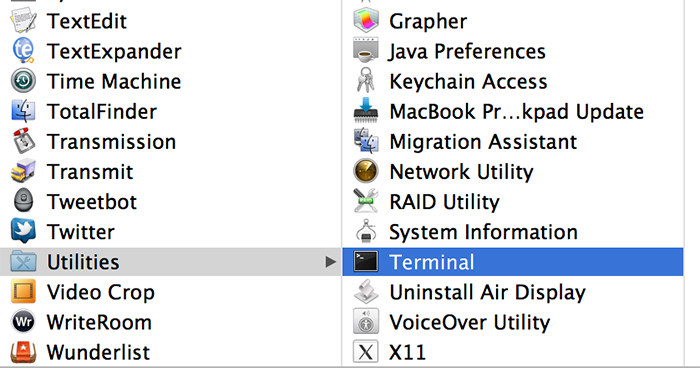Viewport: 700px width, 368px height.
Task: Select the Transmit label
Action: tap(90, 172)
